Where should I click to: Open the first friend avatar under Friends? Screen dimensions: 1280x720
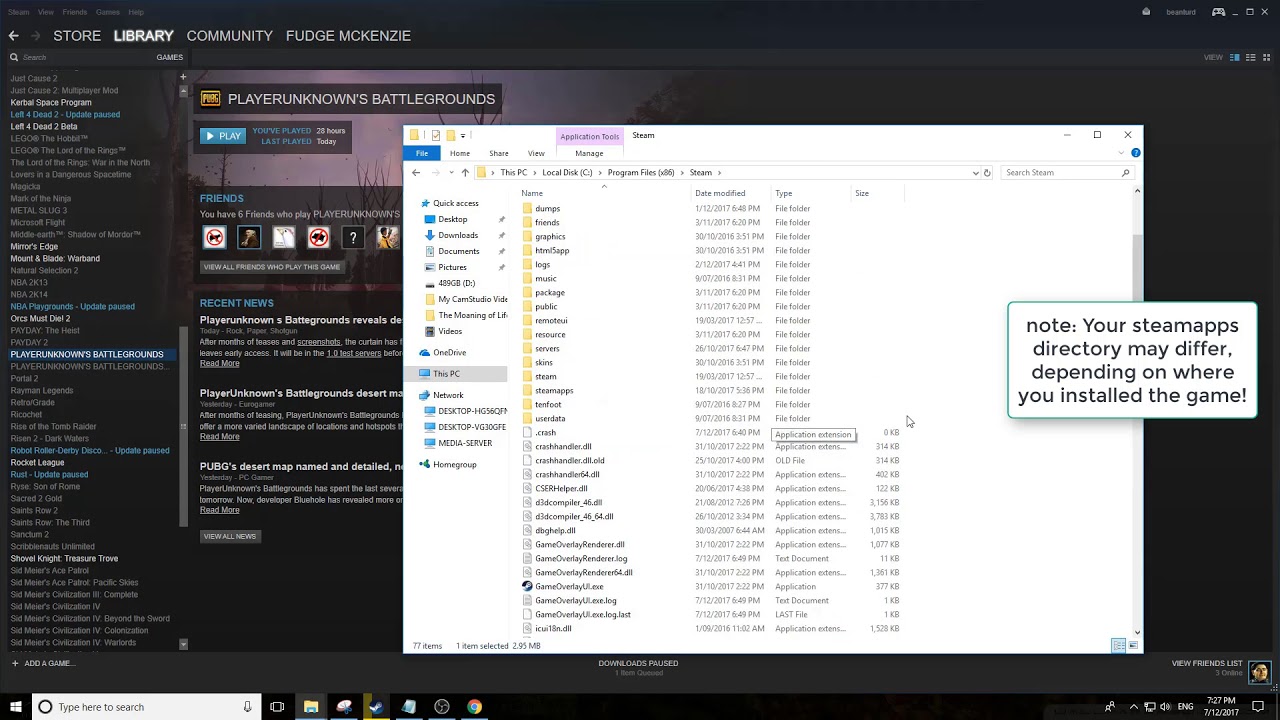[214, 237]
